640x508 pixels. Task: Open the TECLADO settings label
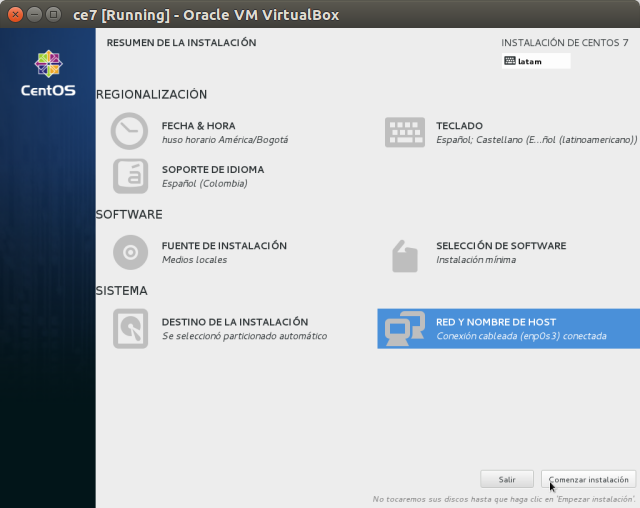pos(459,126)
